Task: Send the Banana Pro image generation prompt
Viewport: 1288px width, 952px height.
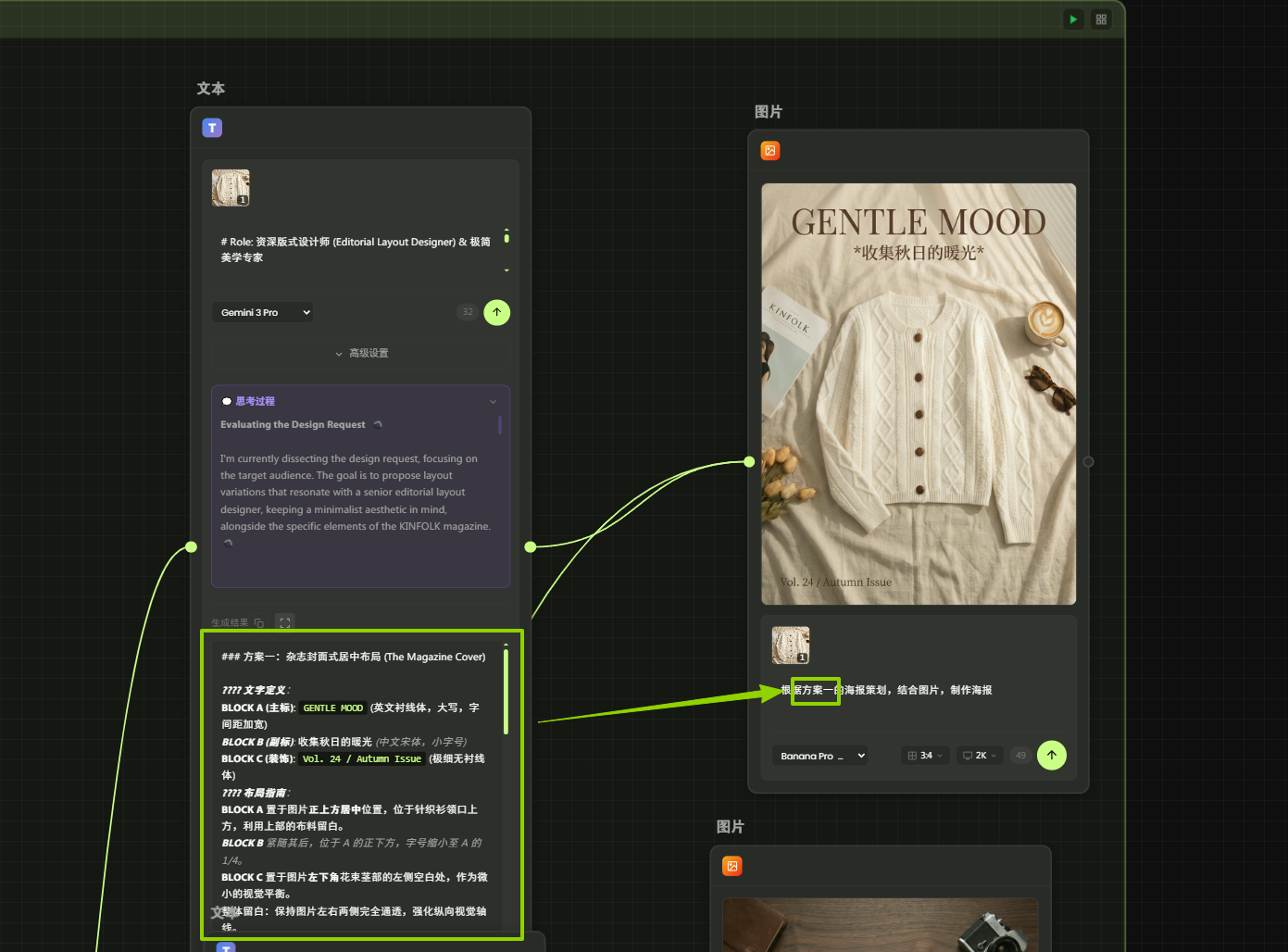Action: (x=1052, y=756)
